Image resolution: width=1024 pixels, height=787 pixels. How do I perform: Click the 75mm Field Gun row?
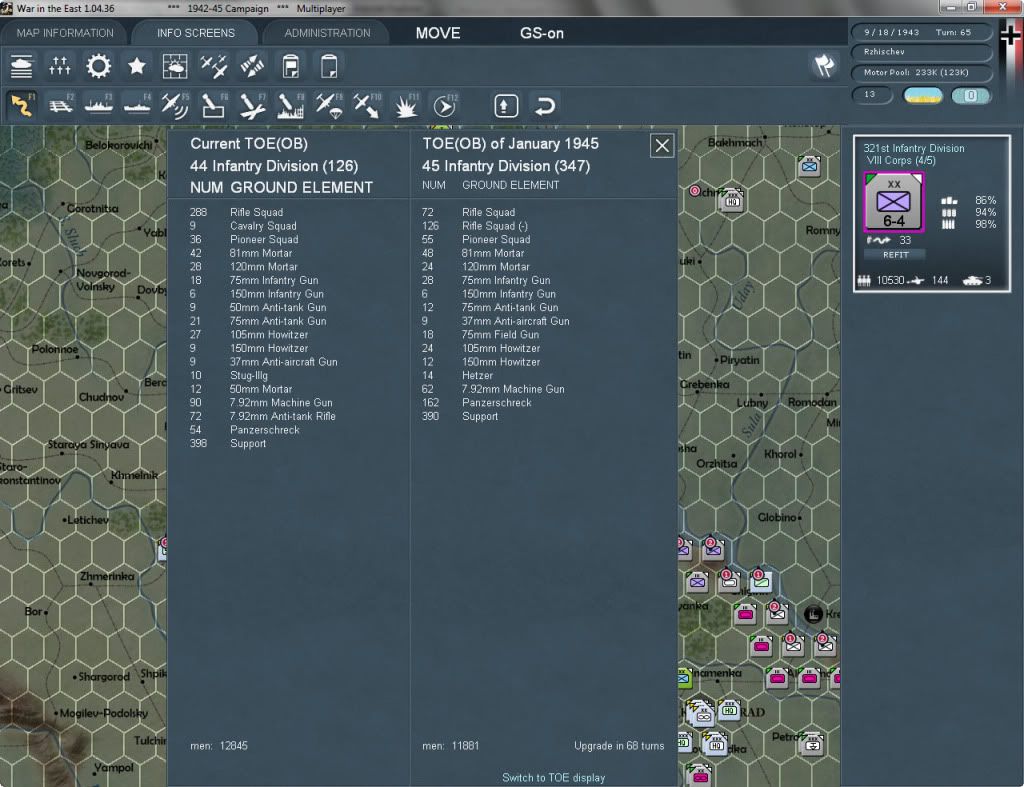[x=481, y=334]
